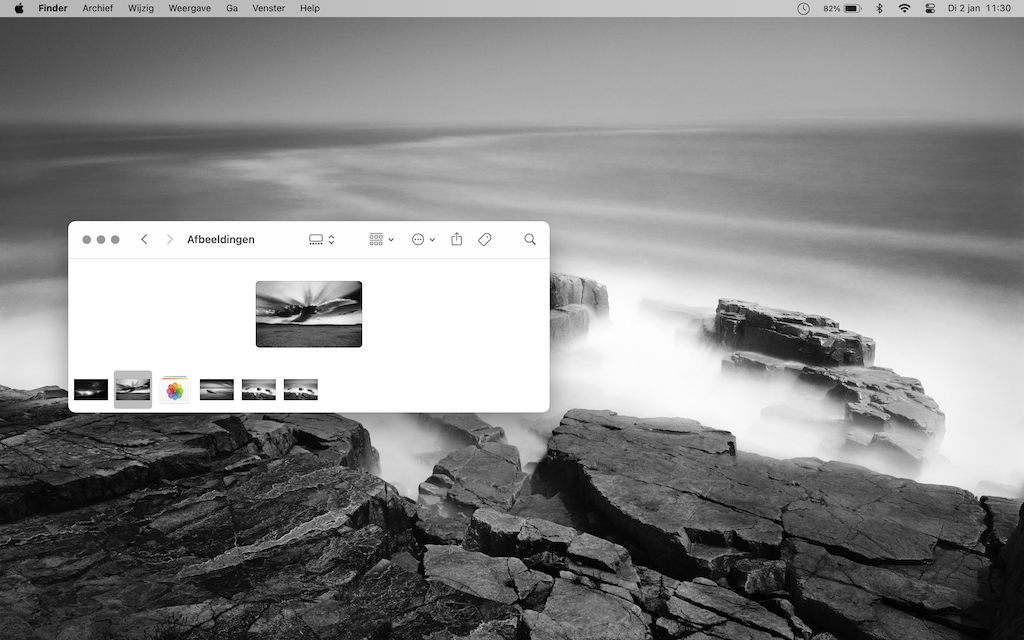Go forward with the right chevron
Viewport: 1024px width, 640px height.
169,240
